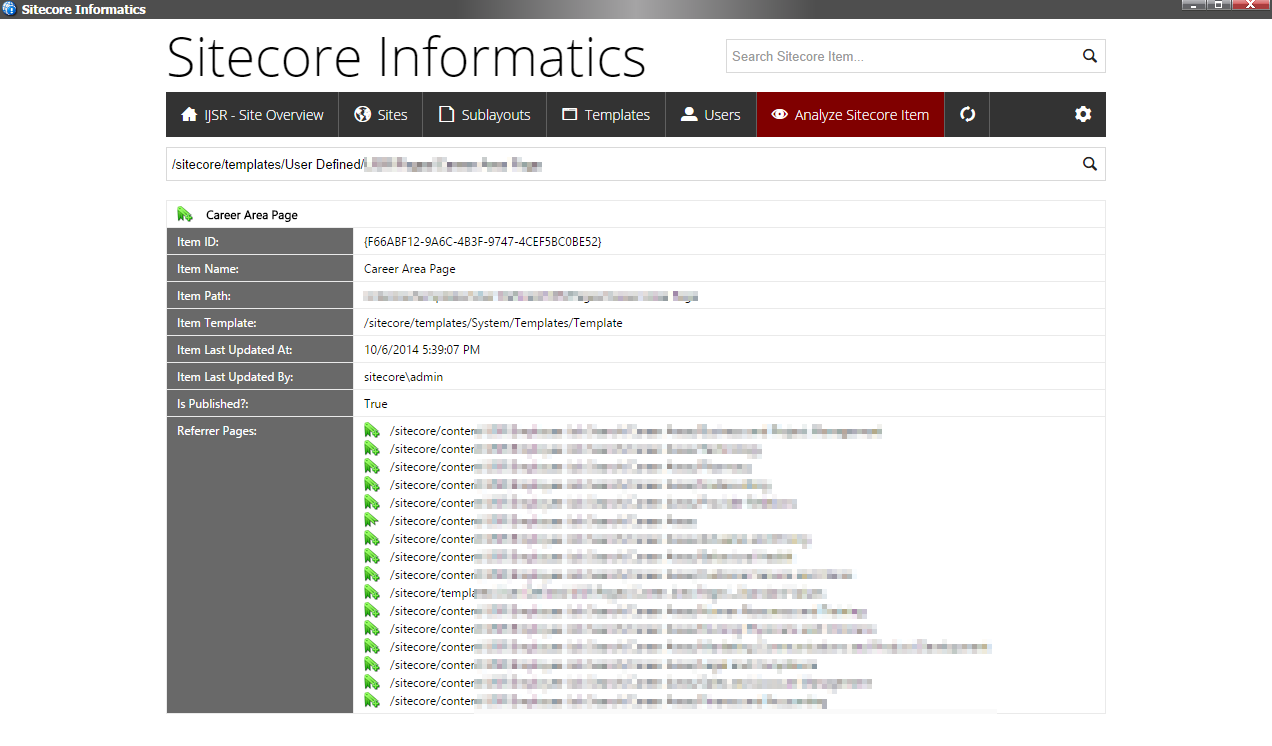Click the 10/6/2014 5:39:07 PM timestamp
Viewport: 1272px width, 746px height.
pos(422,350)
